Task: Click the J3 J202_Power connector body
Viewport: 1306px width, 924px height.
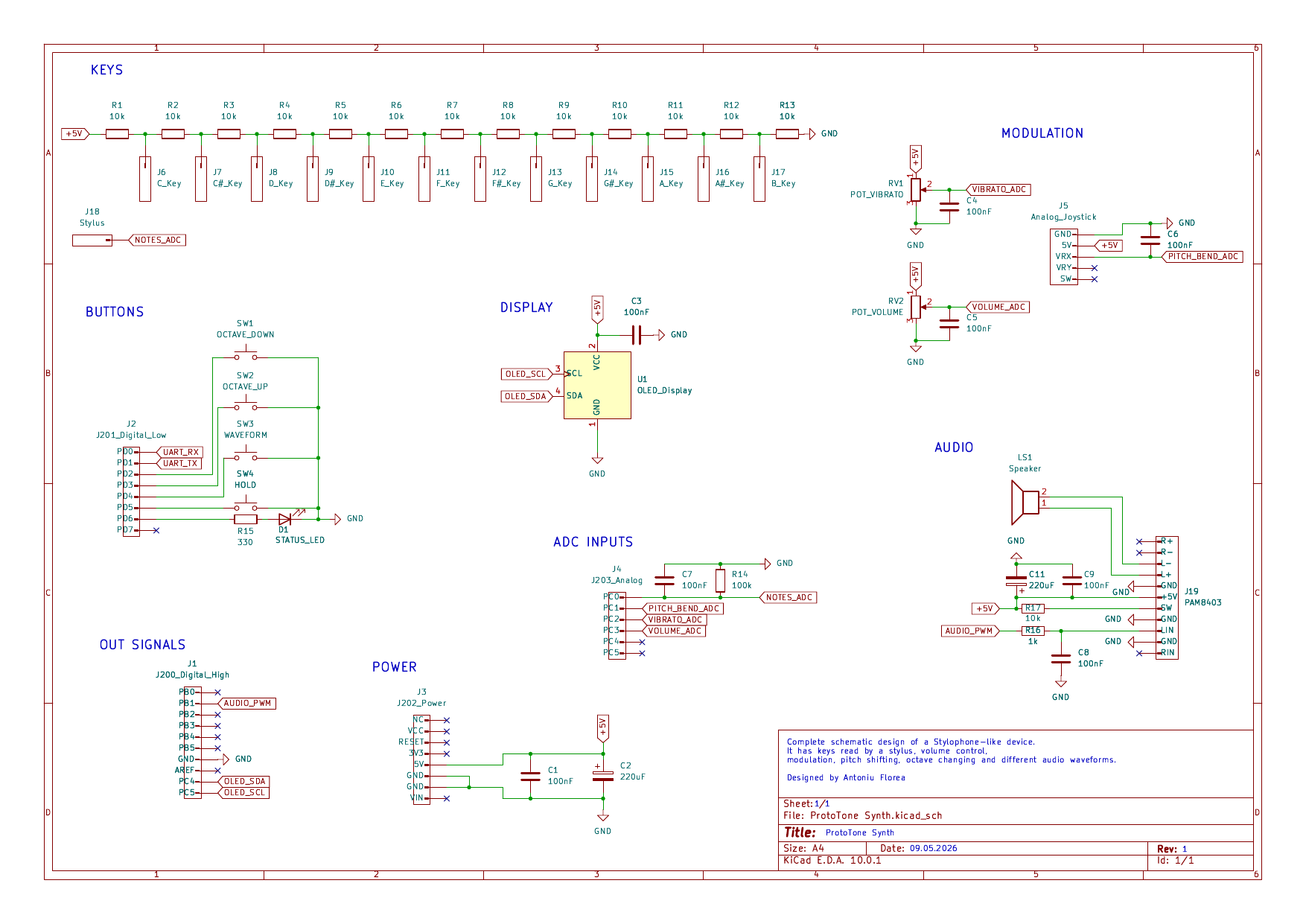Action: tap(421, 759)
